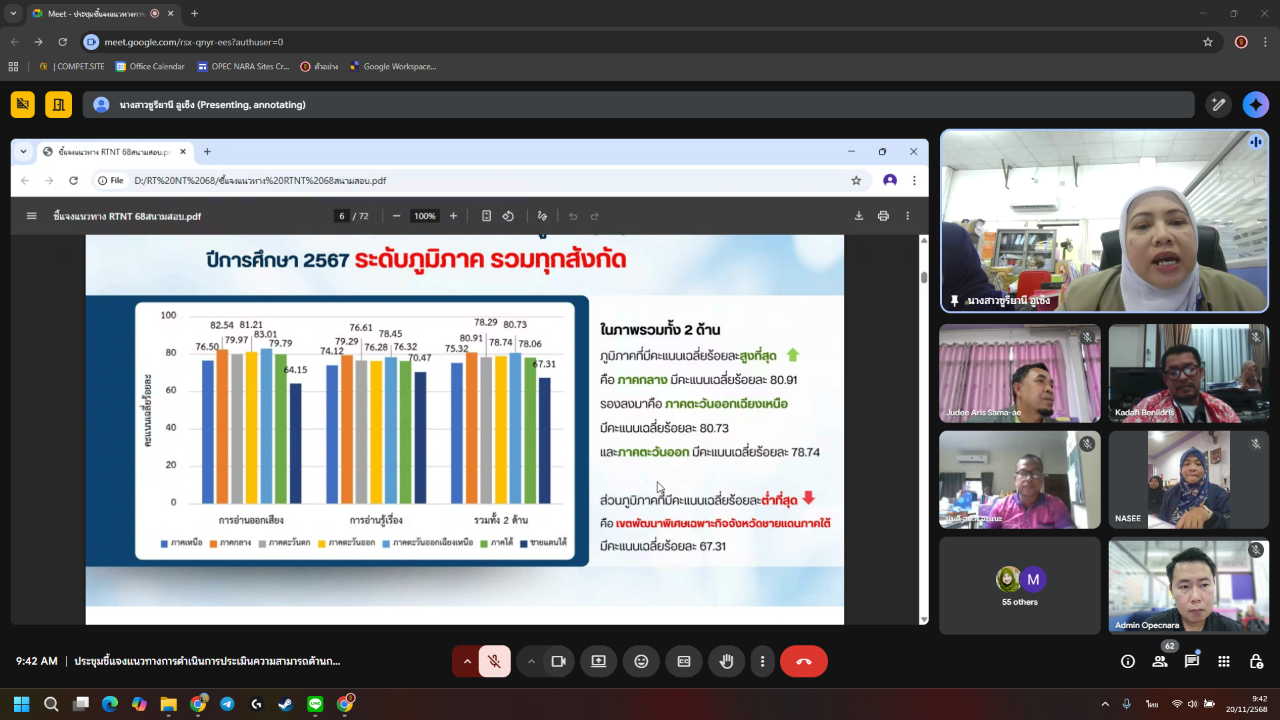Open the three-dot more options menu

(762, 661)
